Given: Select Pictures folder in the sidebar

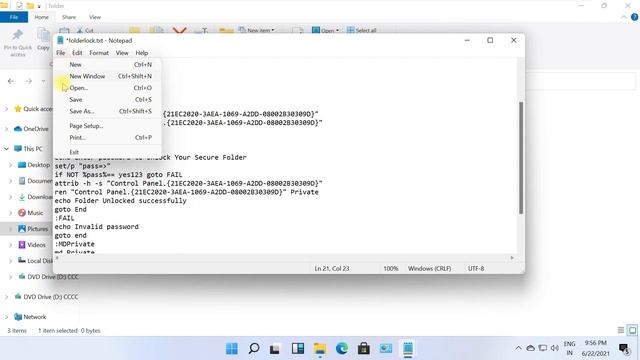Looking at the screenshot, I should [x=33, y=229].
